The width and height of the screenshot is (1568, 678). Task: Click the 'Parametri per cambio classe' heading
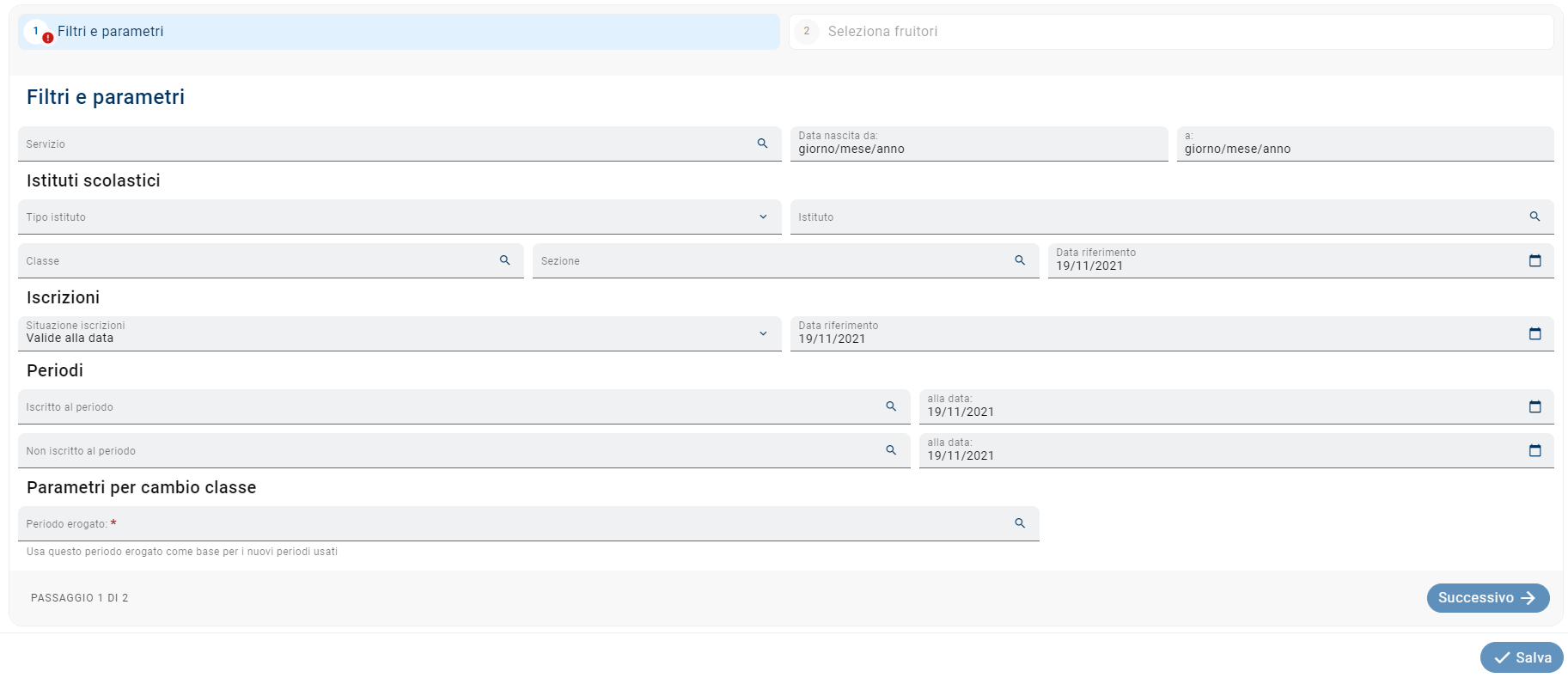click(x=142, y=487)
